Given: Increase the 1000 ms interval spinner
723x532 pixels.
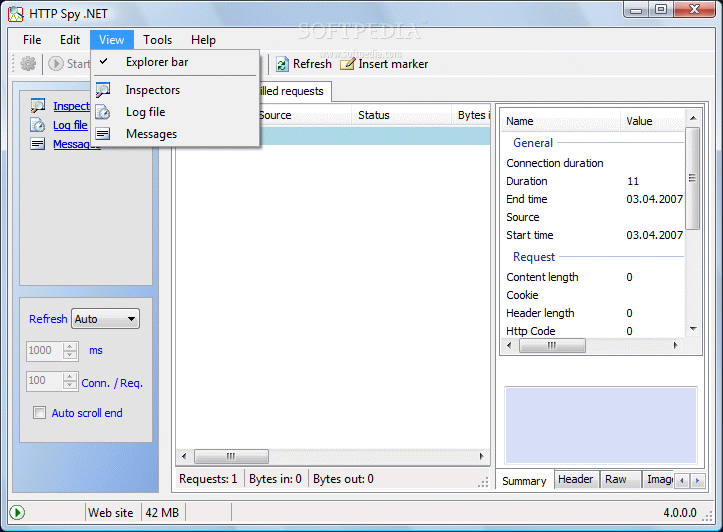Looking at the screenshot, I should 70,347.
